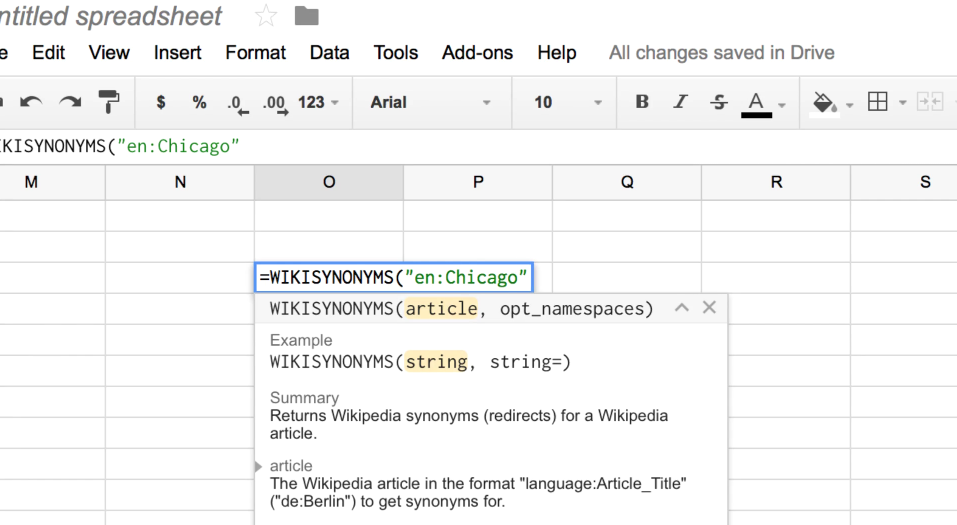Open the font size 10 dropdown
This screenshot has height=525, width=957.
coord(568,102)
